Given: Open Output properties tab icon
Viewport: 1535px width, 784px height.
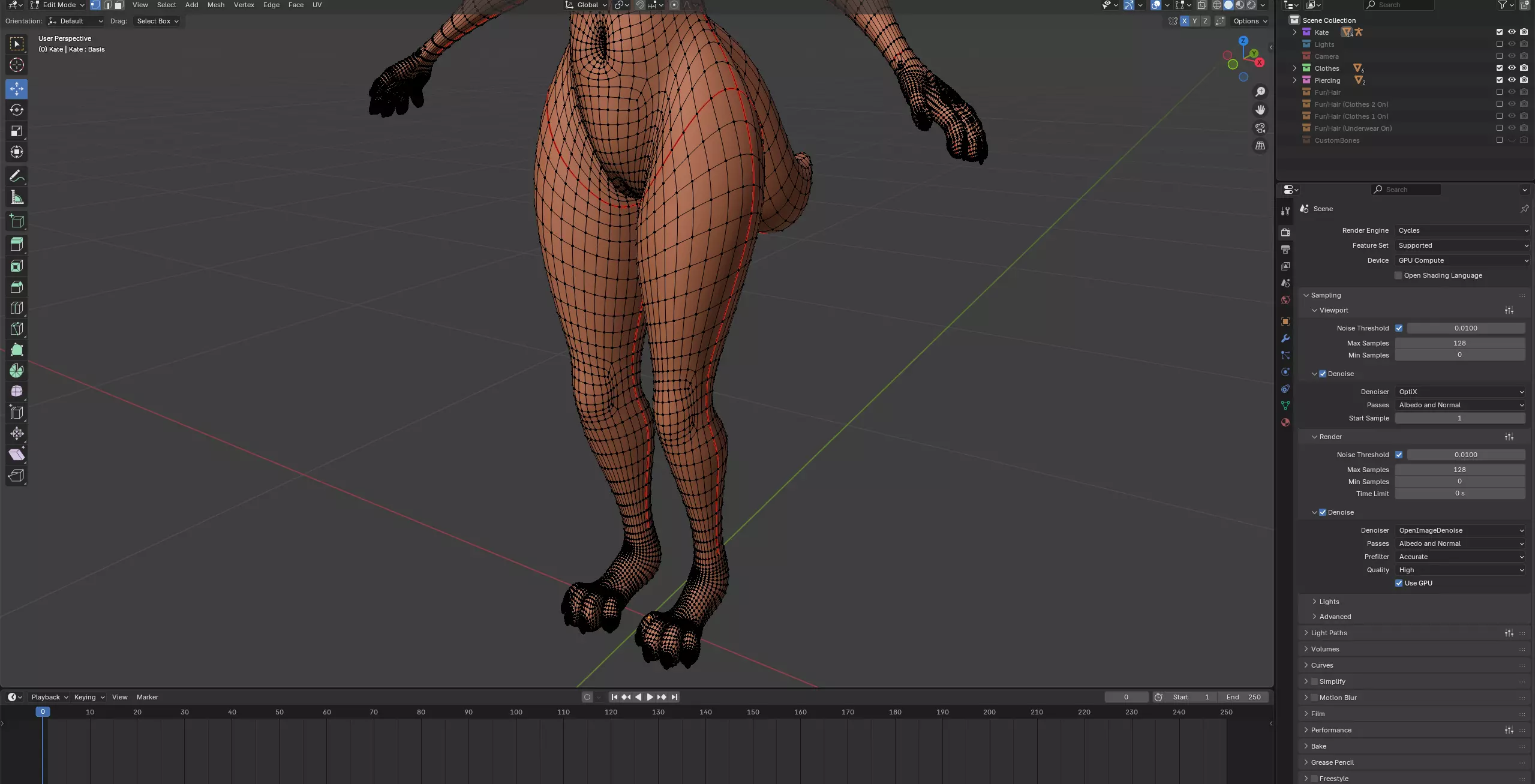Looking at the screenshot, I should [1285, 249].
